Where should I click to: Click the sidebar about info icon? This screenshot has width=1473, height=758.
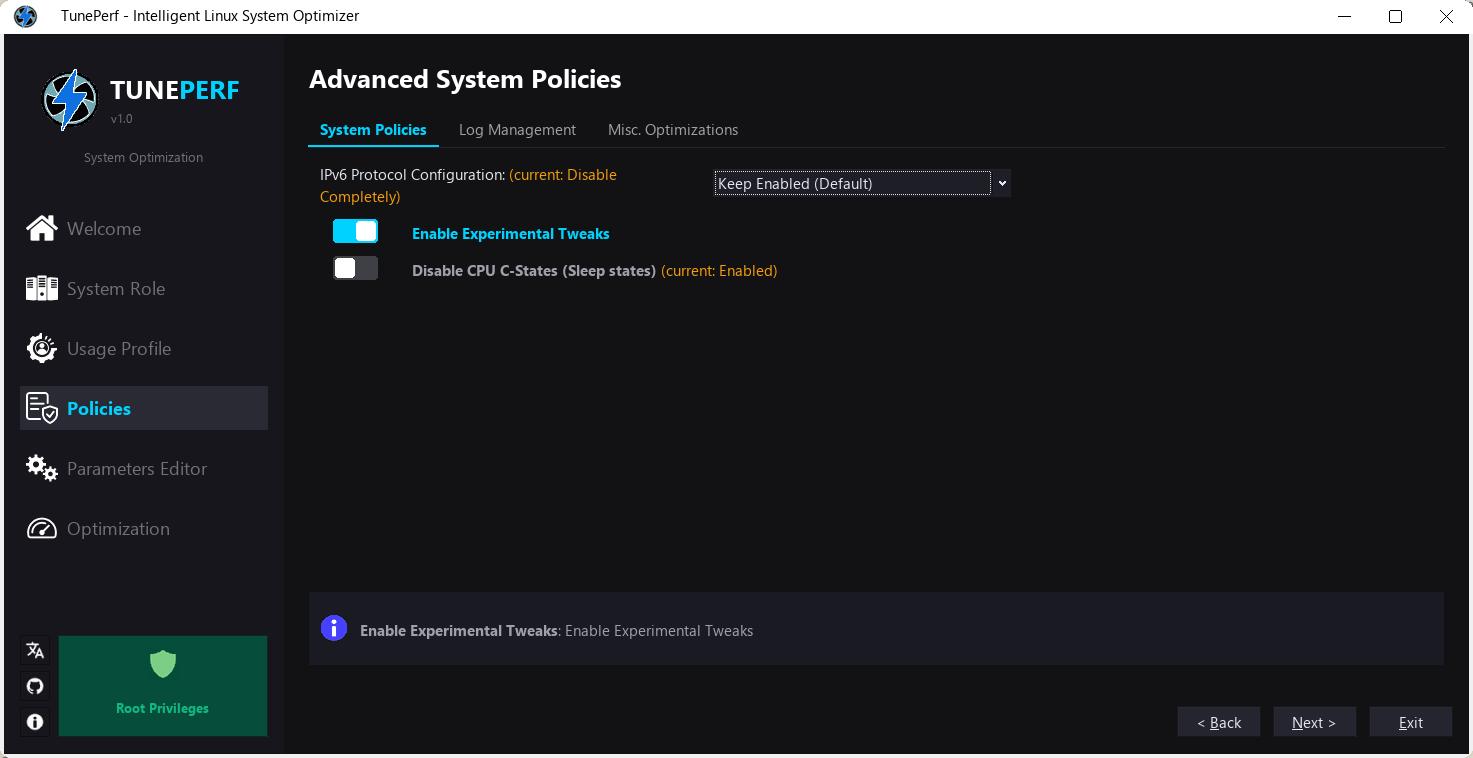[35, 721]
